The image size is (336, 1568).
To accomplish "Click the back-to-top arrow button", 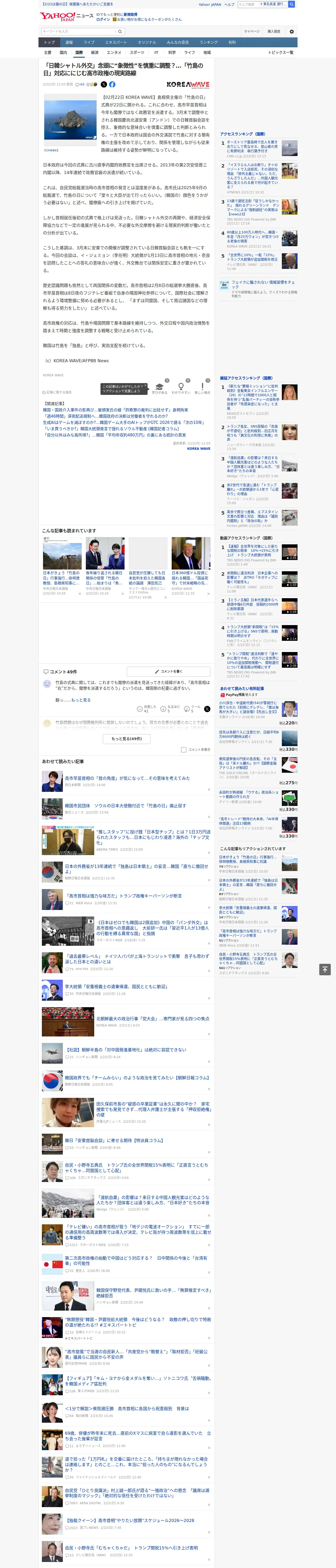I will 325,969.
